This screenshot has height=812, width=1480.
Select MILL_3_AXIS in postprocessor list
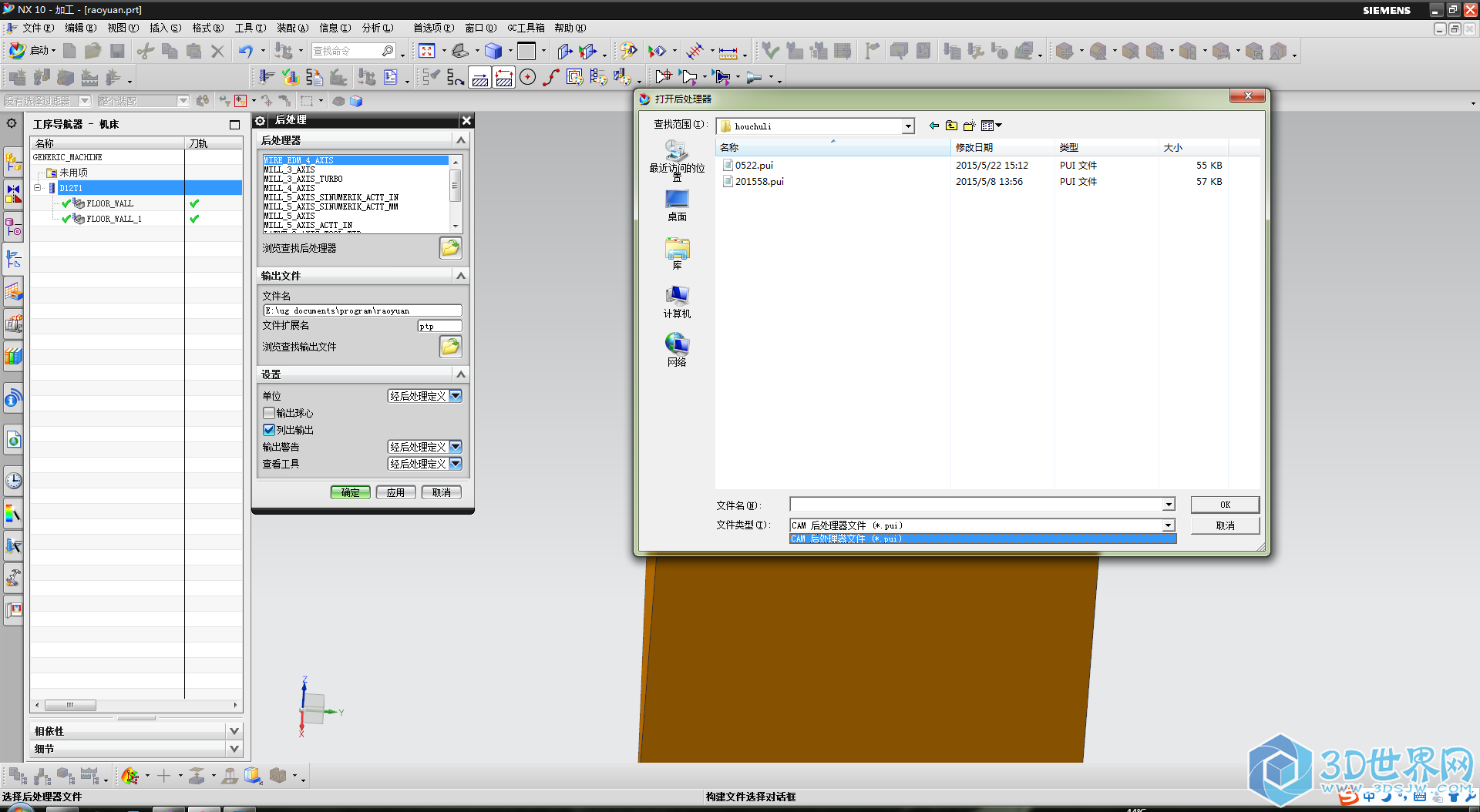289,169
